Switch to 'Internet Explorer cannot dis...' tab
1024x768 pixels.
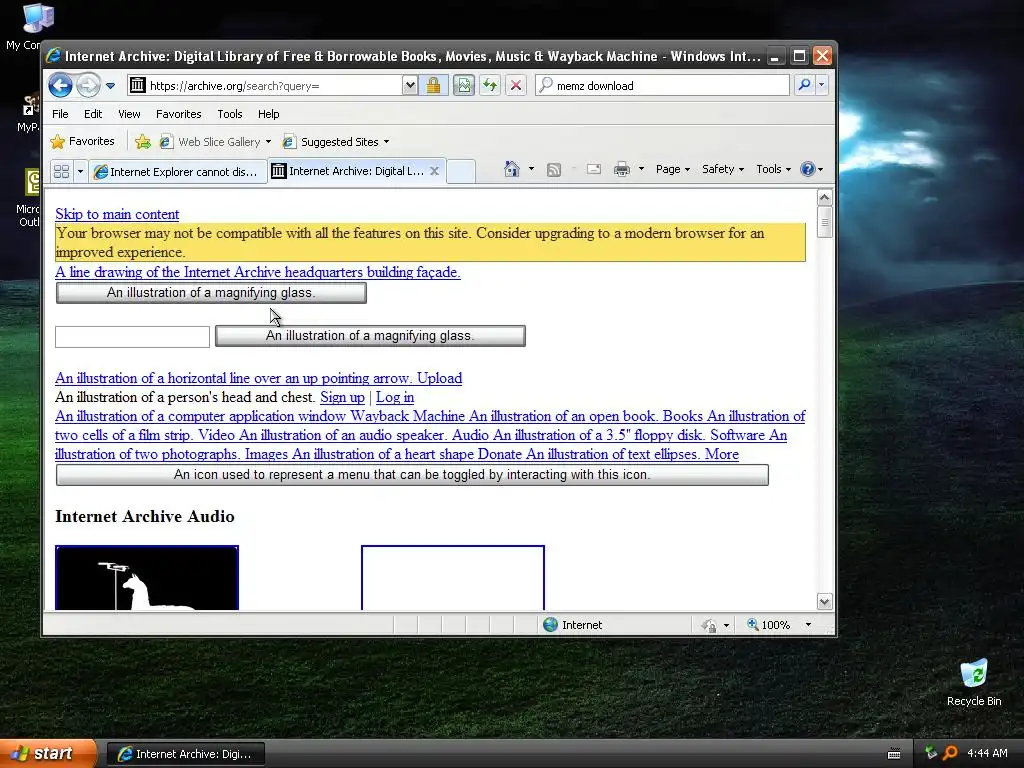pyautogui.click(x=177, y=172)
